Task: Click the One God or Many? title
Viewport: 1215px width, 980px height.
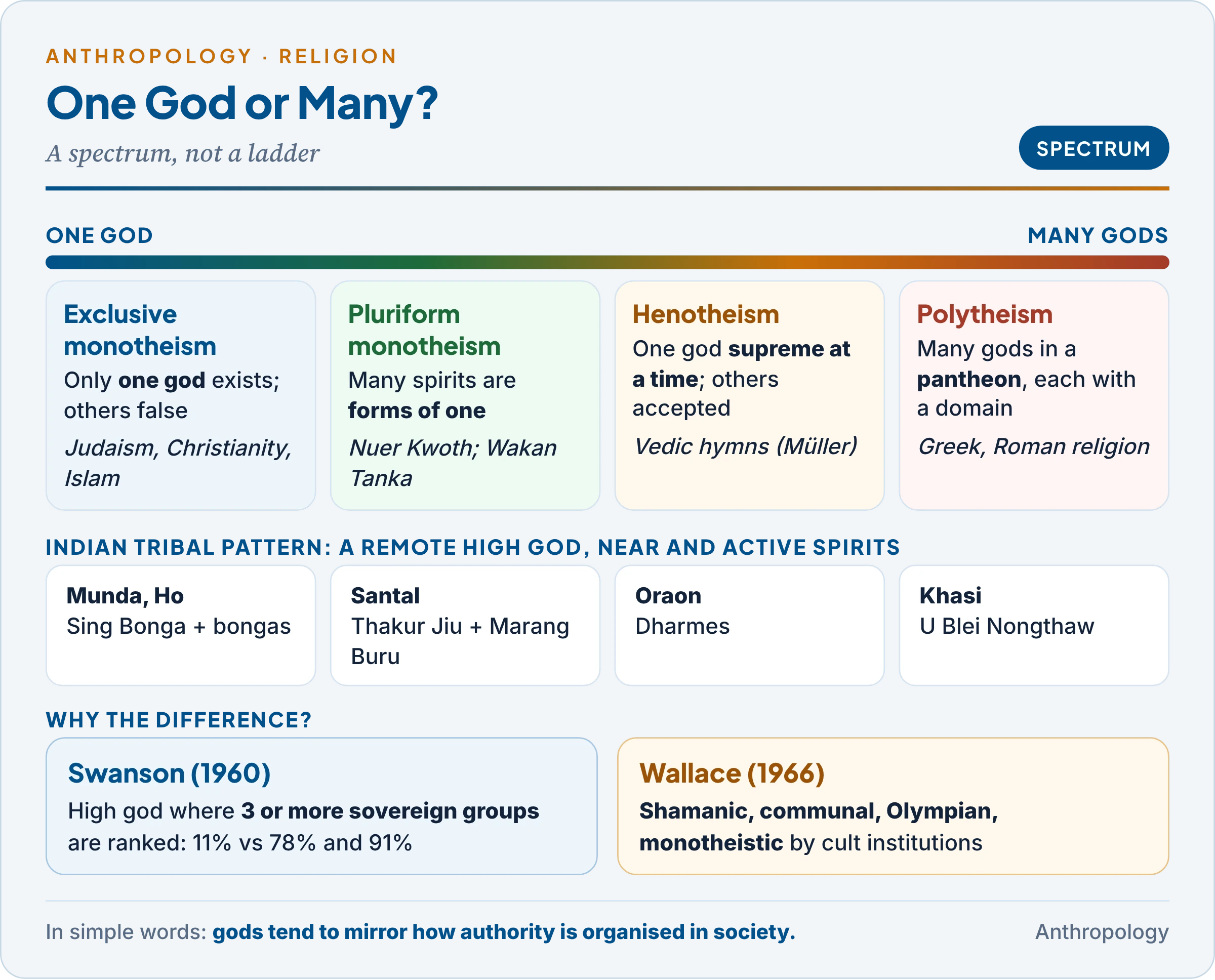Action: pyautogui.click(x=242, y=104)
